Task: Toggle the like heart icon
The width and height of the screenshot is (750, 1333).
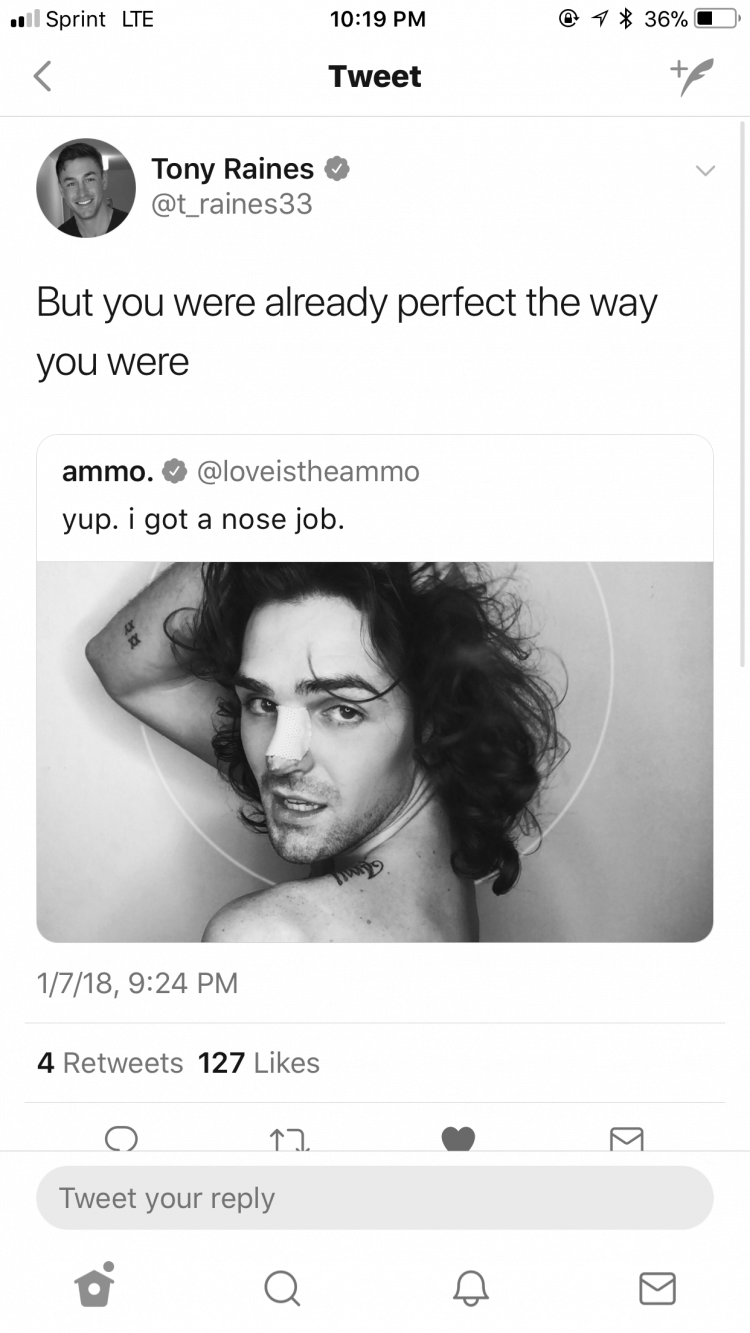Action: coord(458,1139)
